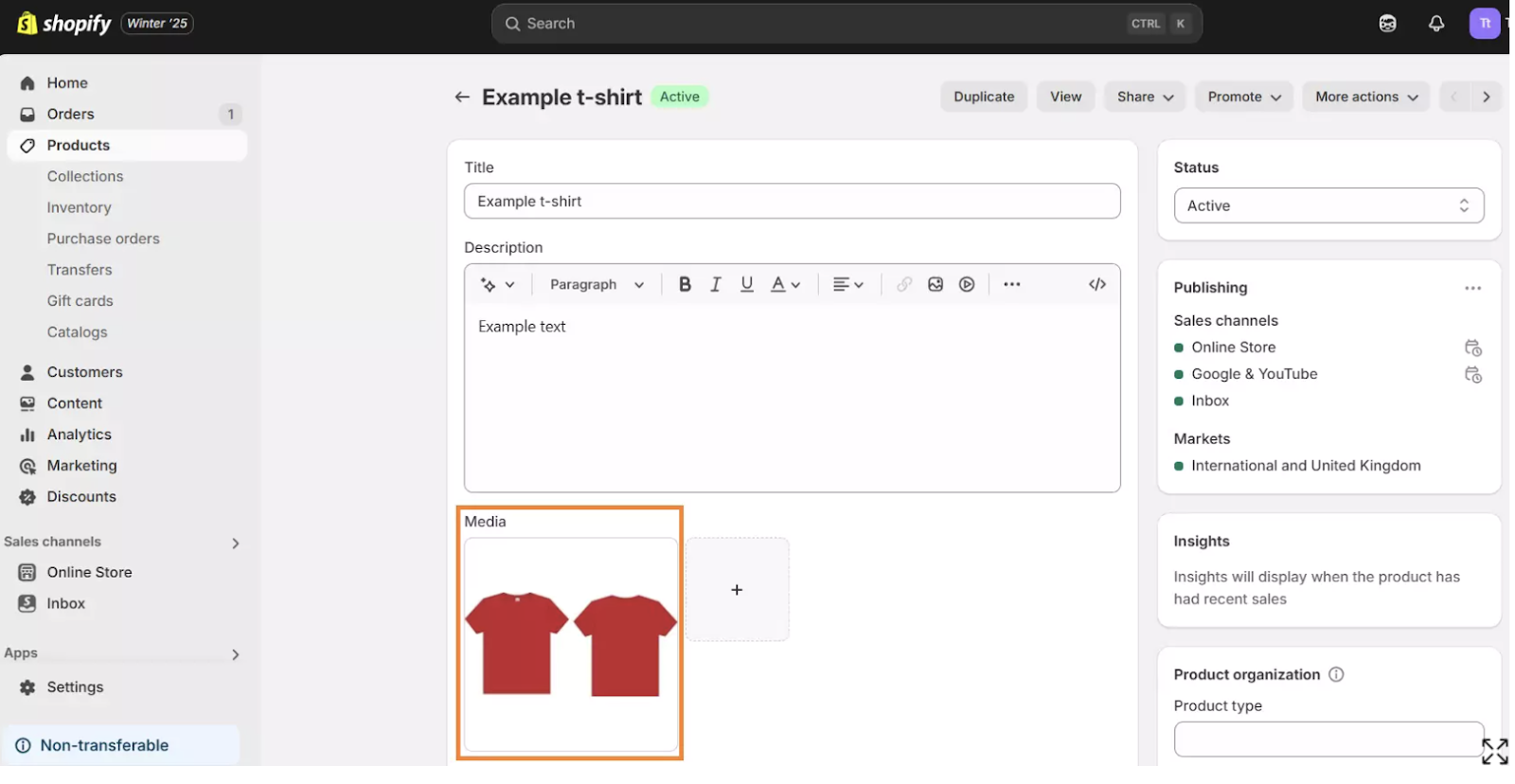
Task: Open the Paragraph style dropdown
Action: 597,284
